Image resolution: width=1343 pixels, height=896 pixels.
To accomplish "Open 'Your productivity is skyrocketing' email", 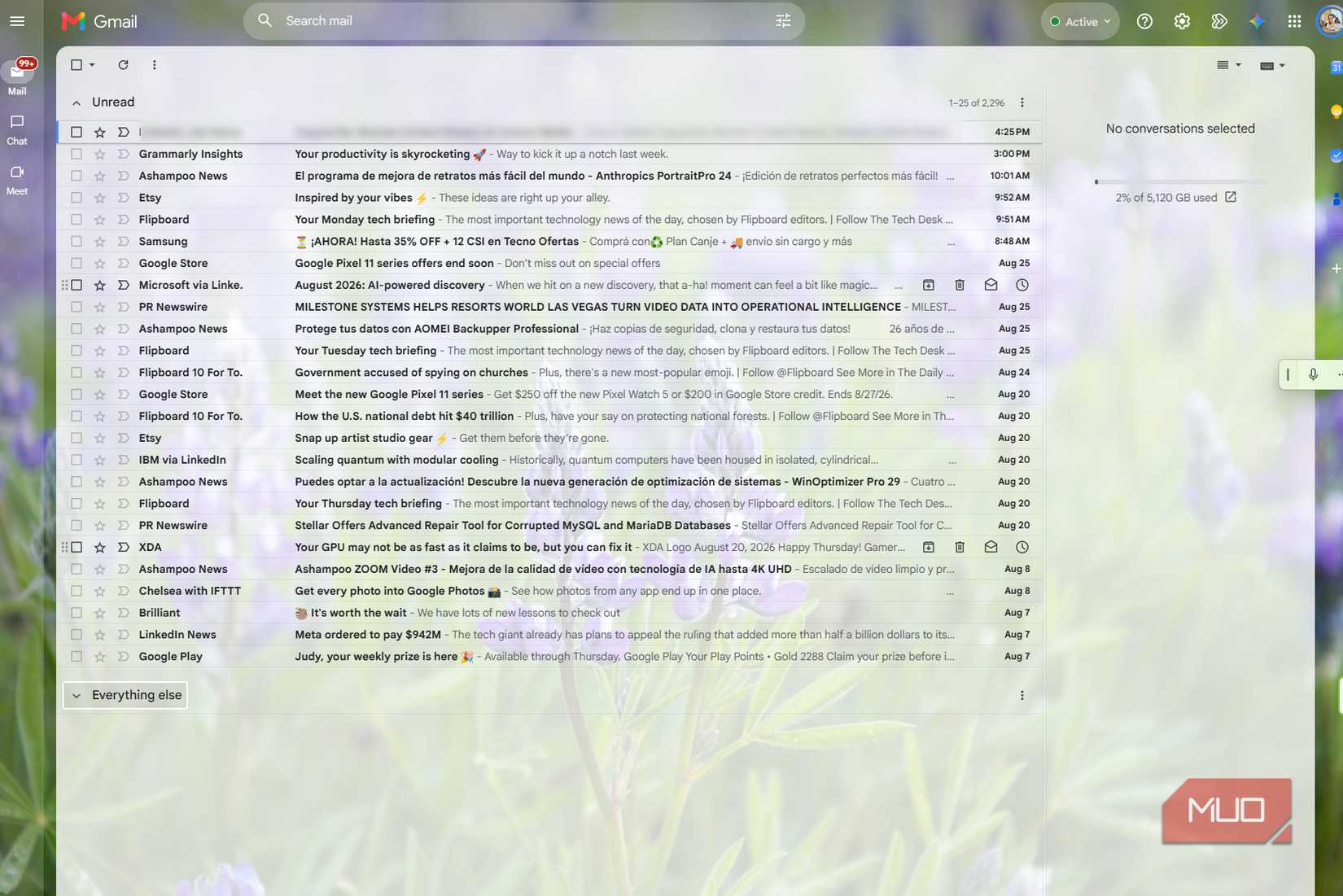I will click(x=549, y=154).
